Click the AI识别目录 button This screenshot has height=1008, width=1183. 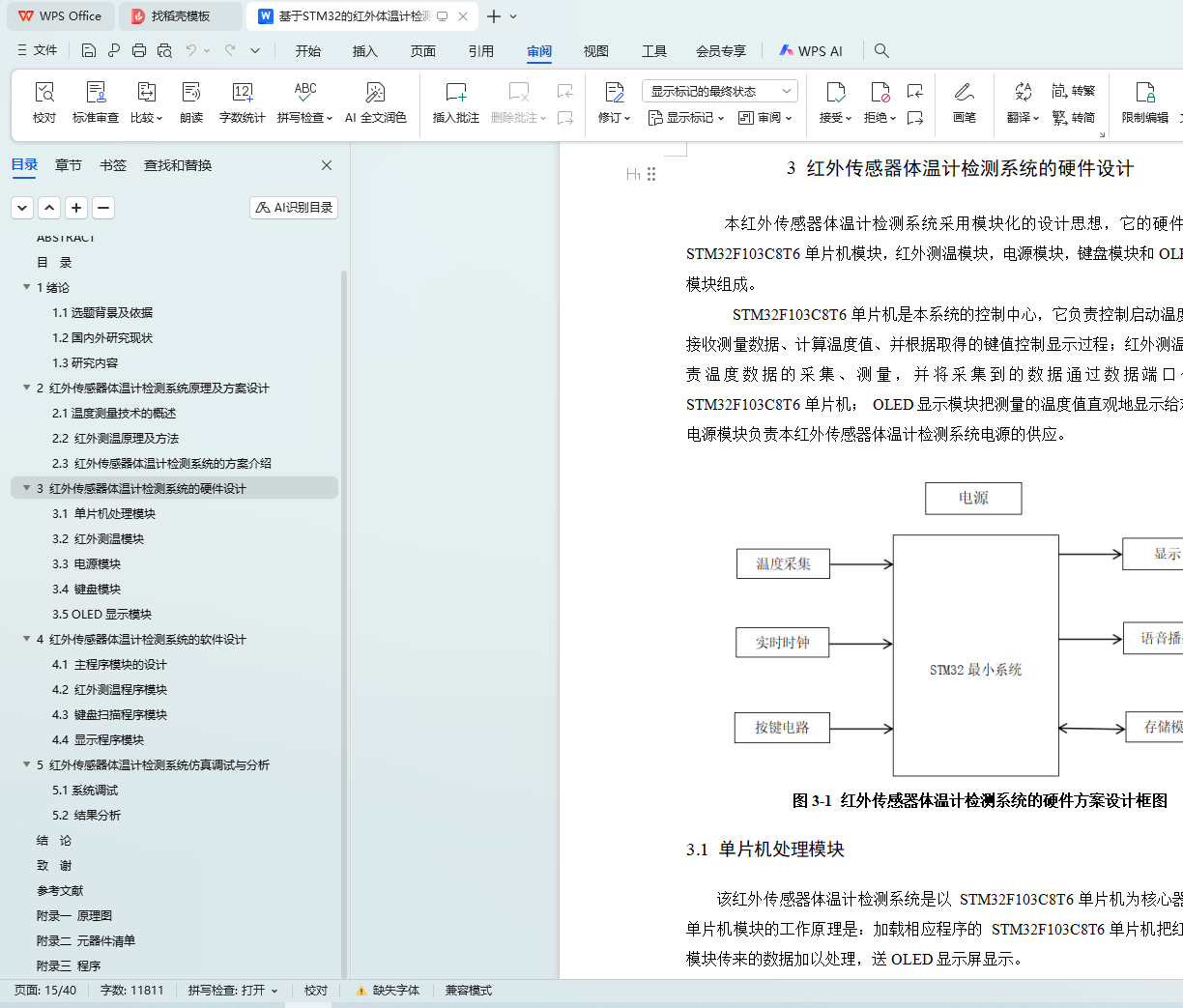294,207
